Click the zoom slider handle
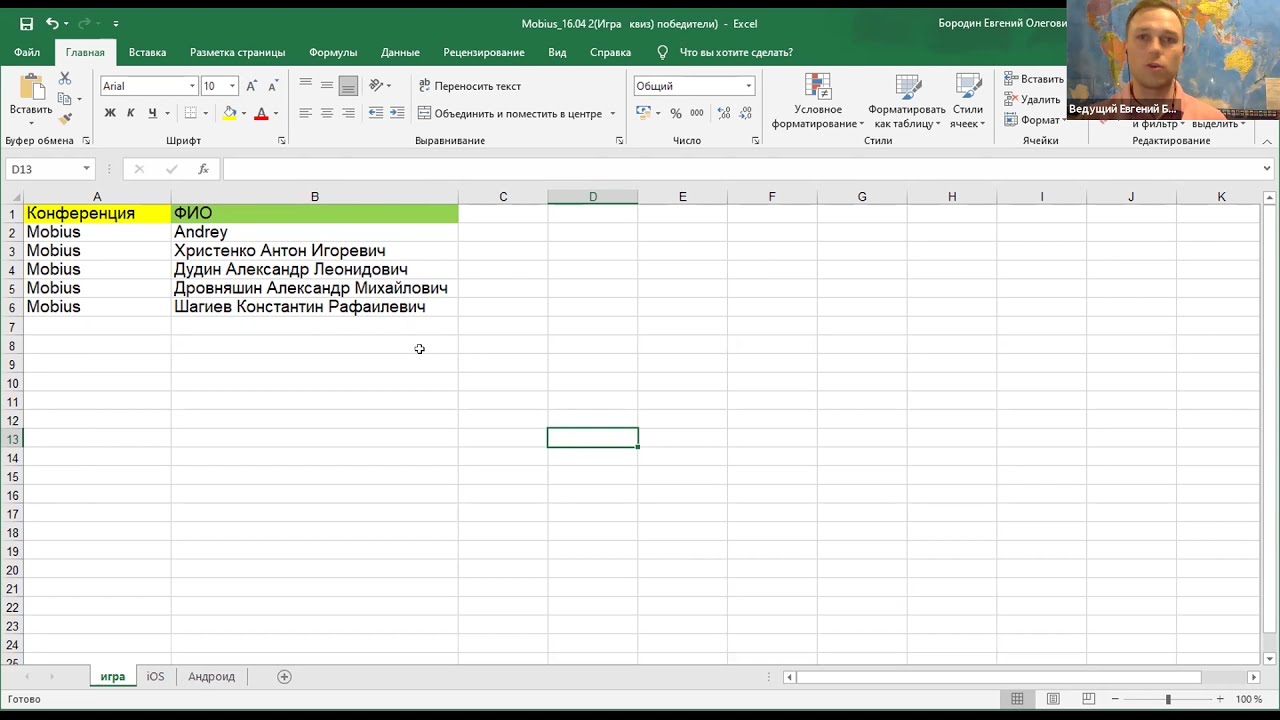Image resolution: width=1280 pixels, height=720 pixels. click(x=1167, y=699)
